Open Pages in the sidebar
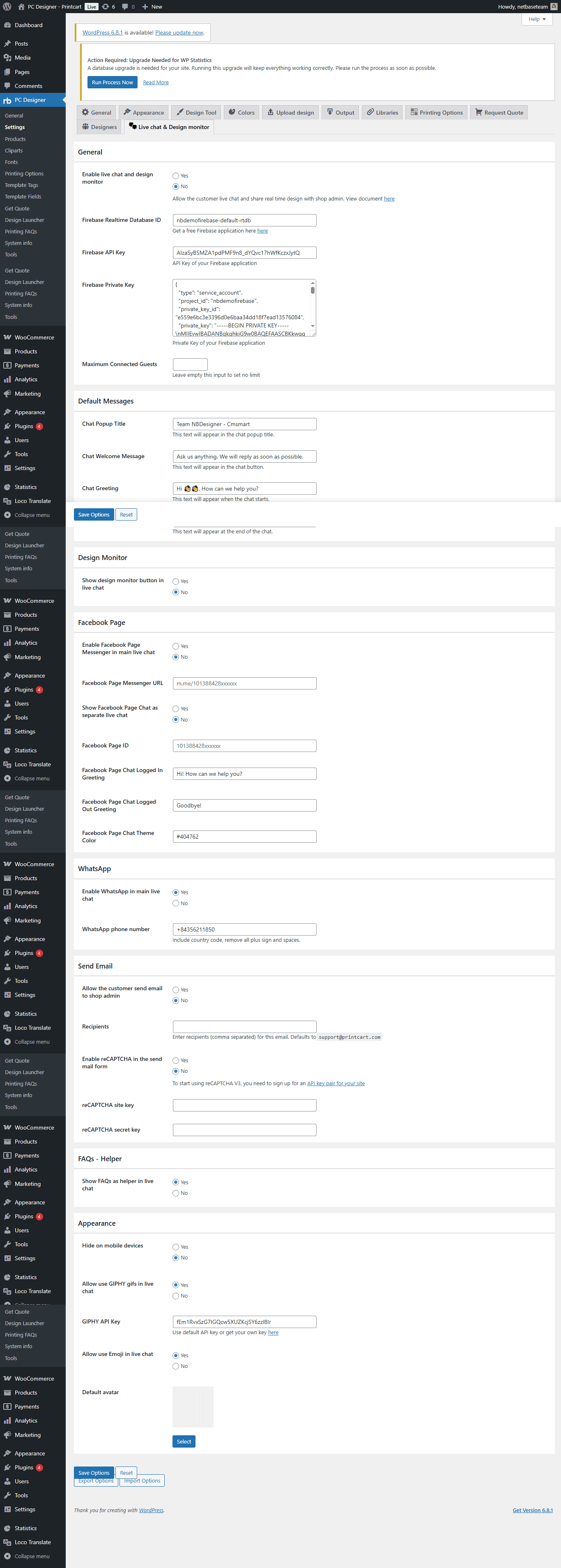 (22, 72)
